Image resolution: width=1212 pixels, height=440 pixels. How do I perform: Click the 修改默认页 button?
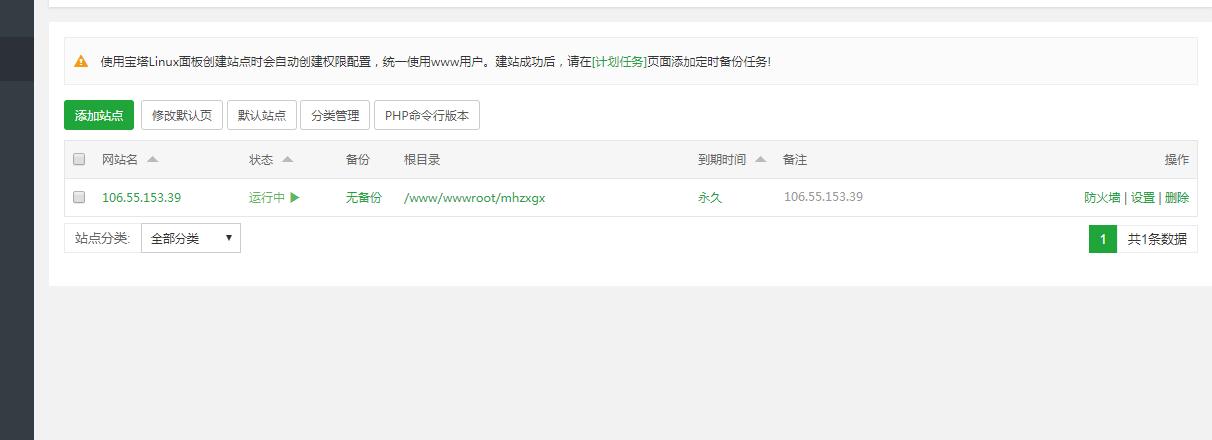coord(181,116)
